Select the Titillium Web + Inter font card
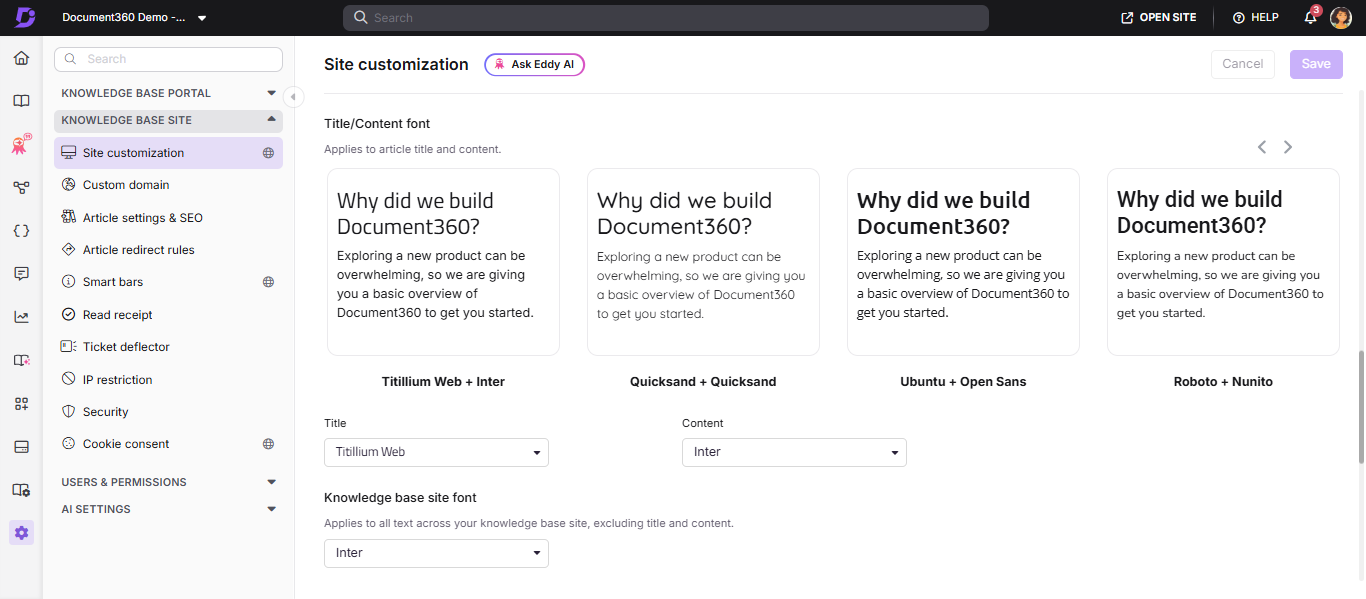The width and height of the screenshot is (1366, 599). tap(443, 262)
